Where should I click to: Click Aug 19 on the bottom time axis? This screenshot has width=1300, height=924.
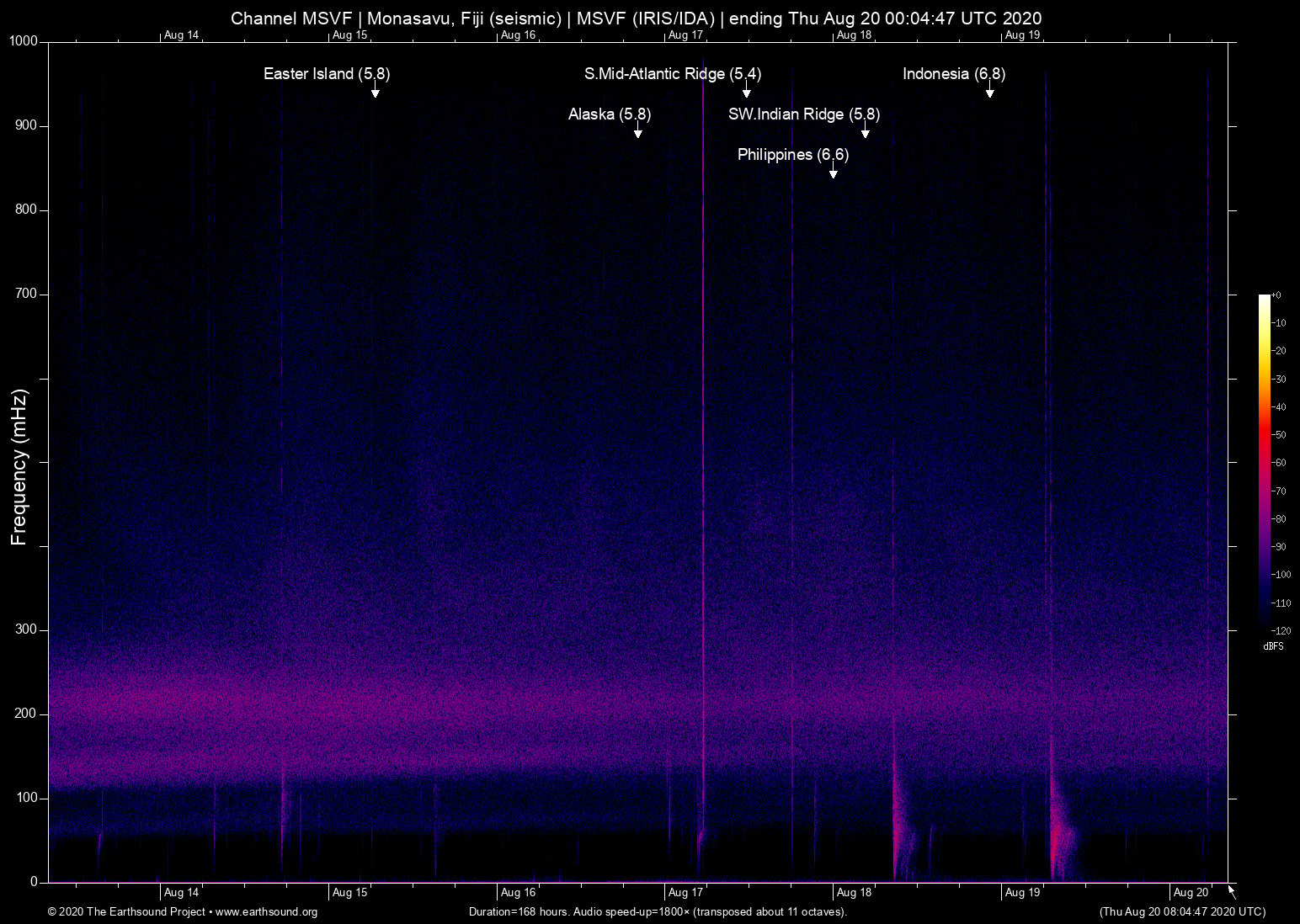pyautogui.click(x=1023, y=893)
